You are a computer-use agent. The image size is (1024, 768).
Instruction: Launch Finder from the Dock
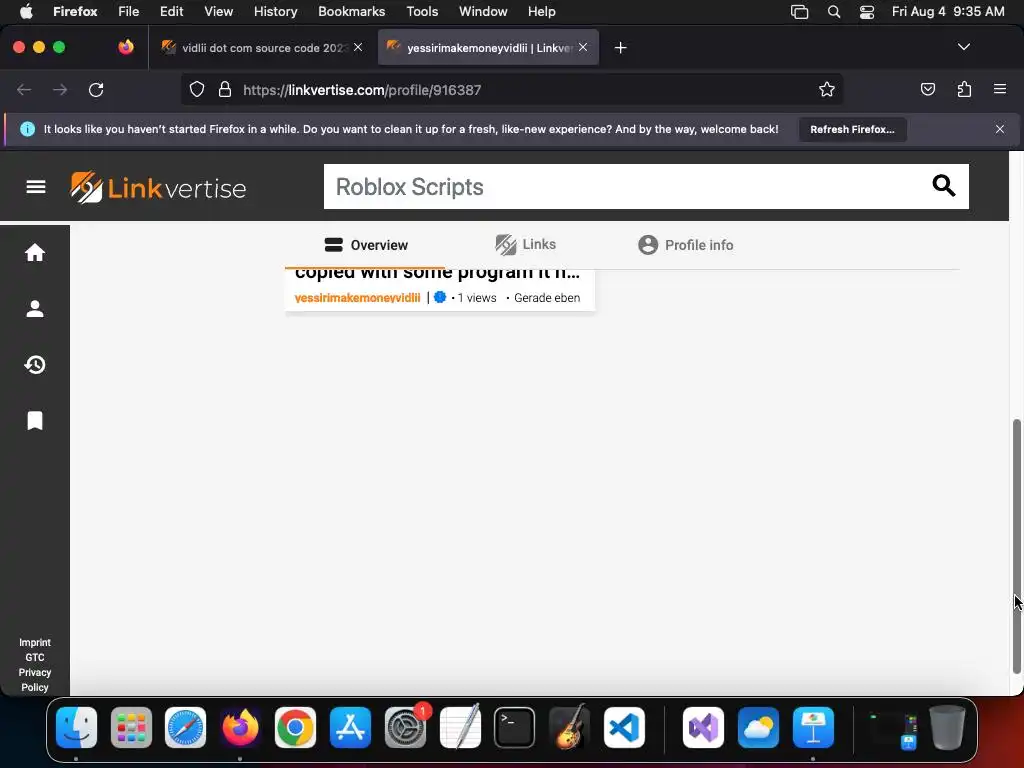pos(76,727)
